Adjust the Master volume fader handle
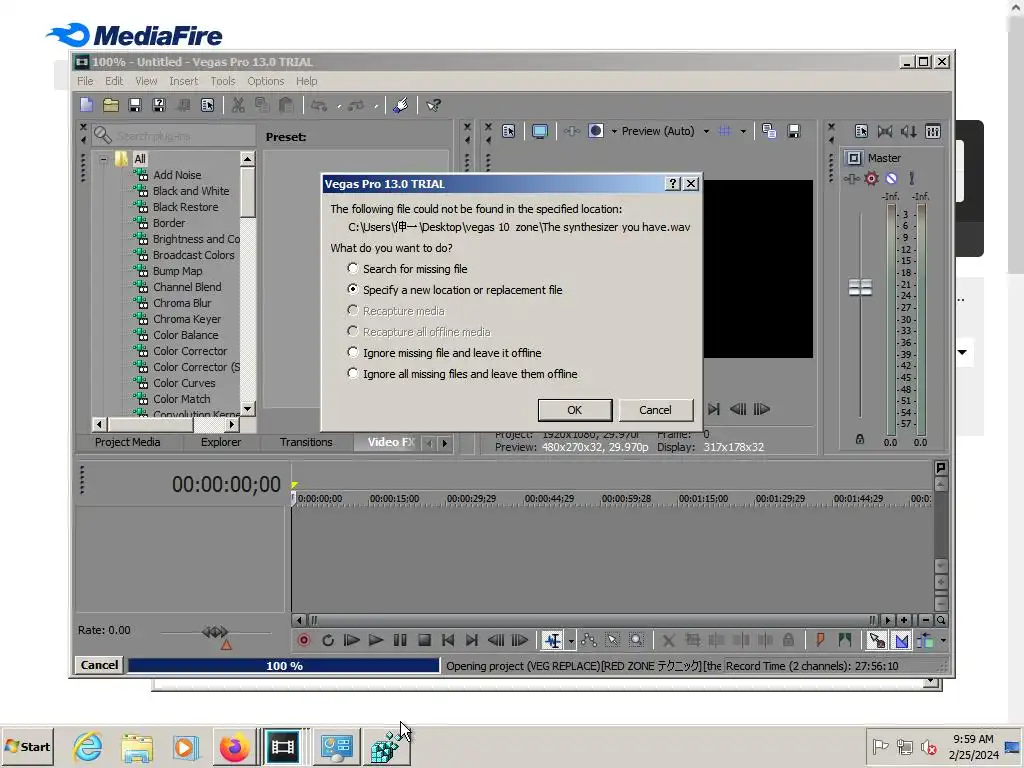Image resolution: width=1024 pixels, height=768 pixels. [860, 287]
